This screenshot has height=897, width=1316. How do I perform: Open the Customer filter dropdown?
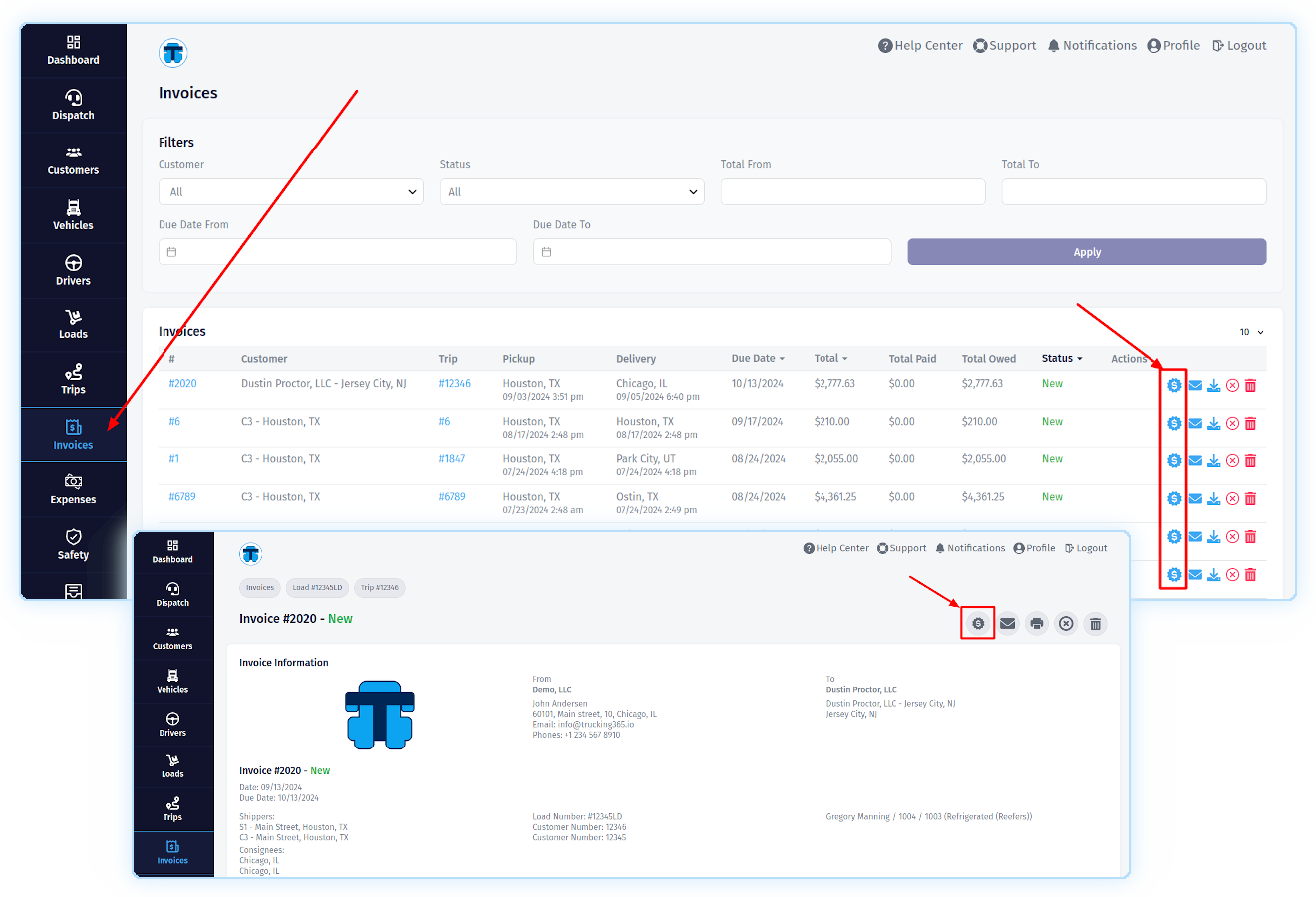pyautogui.click(x=290, y=192)
